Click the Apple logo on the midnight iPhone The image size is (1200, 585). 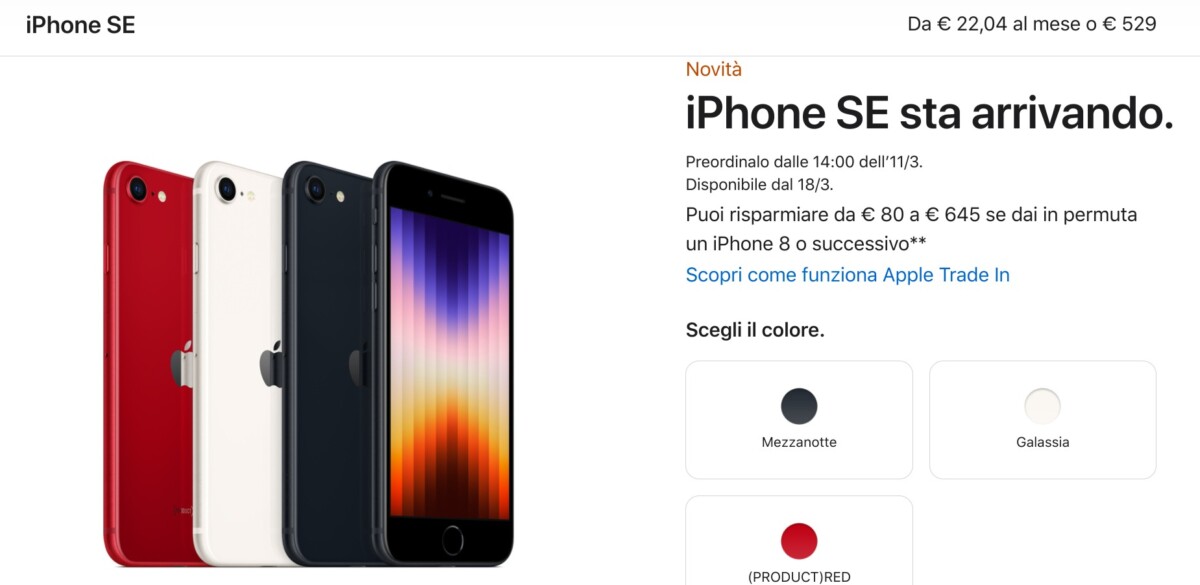click(x=358, y=364)
